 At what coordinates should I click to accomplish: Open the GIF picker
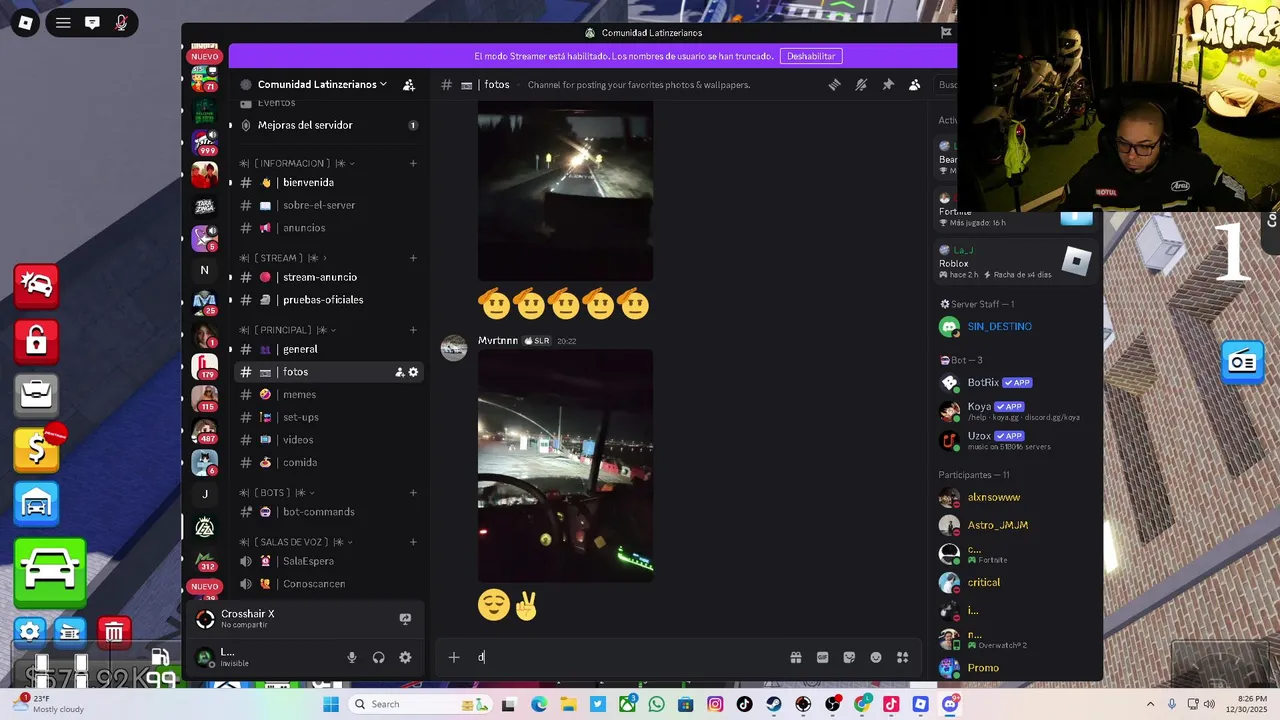[822, 657]
